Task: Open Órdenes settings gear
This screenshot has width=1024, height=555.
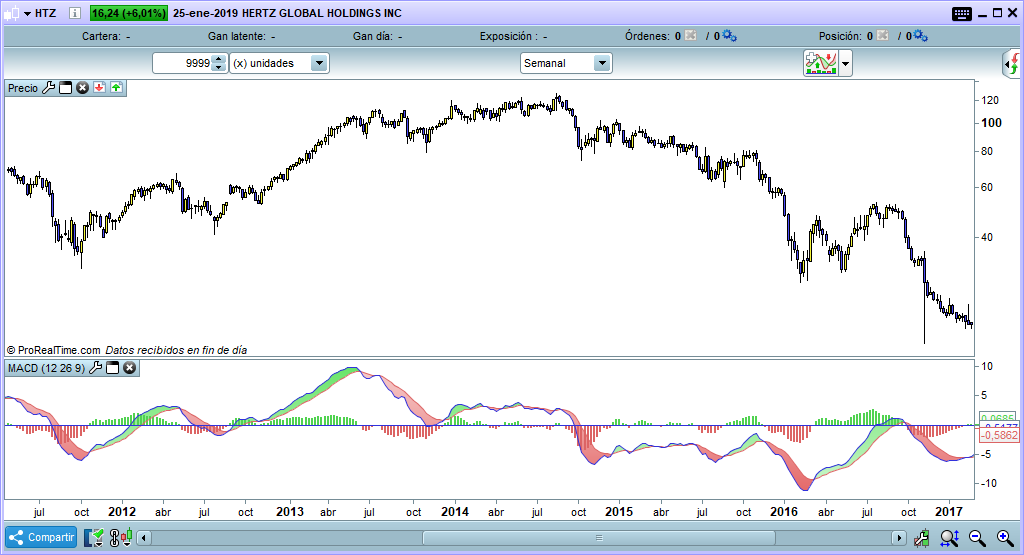Action: point(729,36)
